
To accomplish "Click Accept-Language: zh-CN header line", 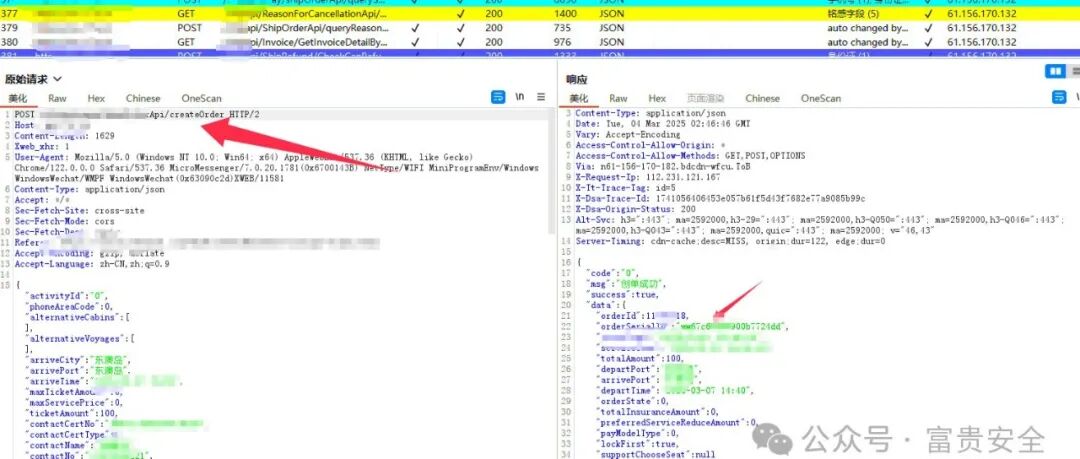I will pyautogui.click(x=92, y=264).
